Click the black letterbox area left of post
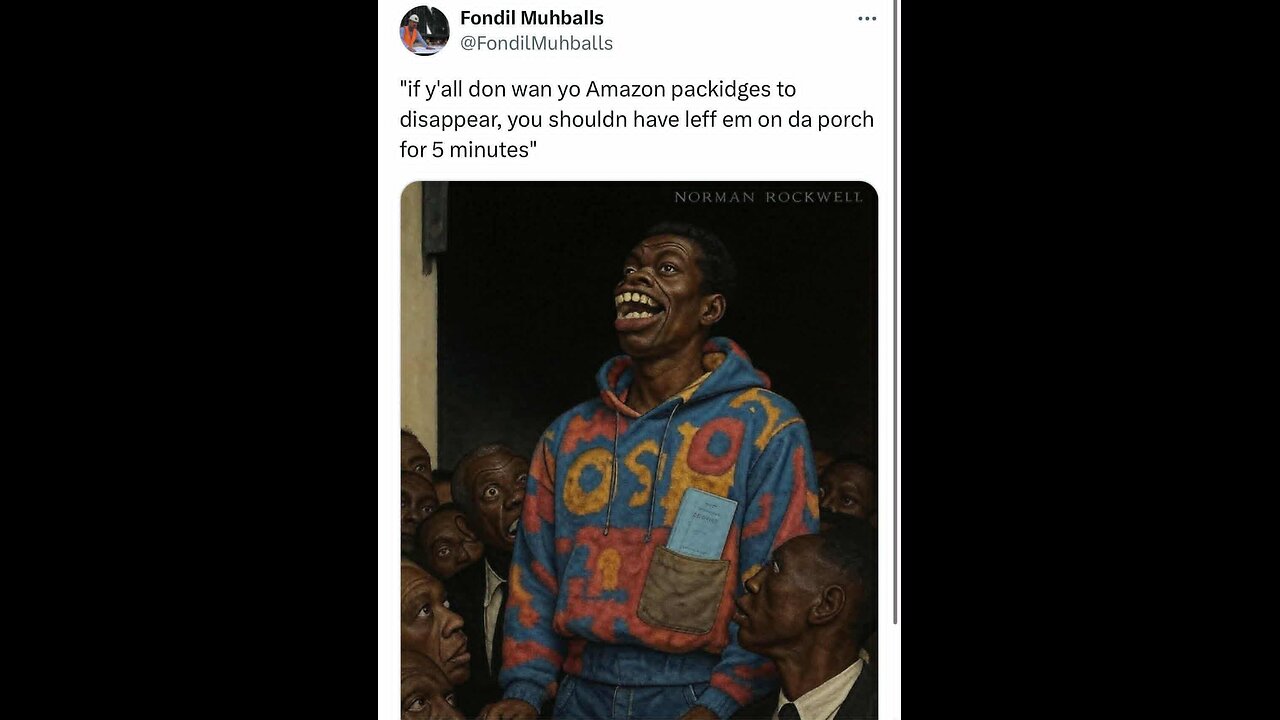 [x=189, y=360]
